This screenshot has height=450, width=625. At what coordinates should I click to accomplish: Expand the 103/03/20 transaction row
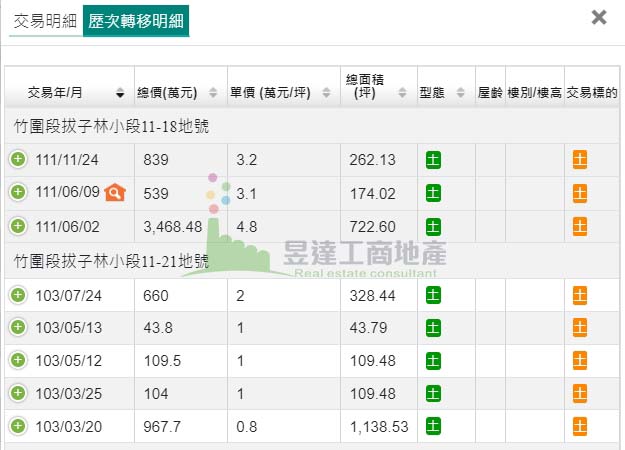point(18,426)
